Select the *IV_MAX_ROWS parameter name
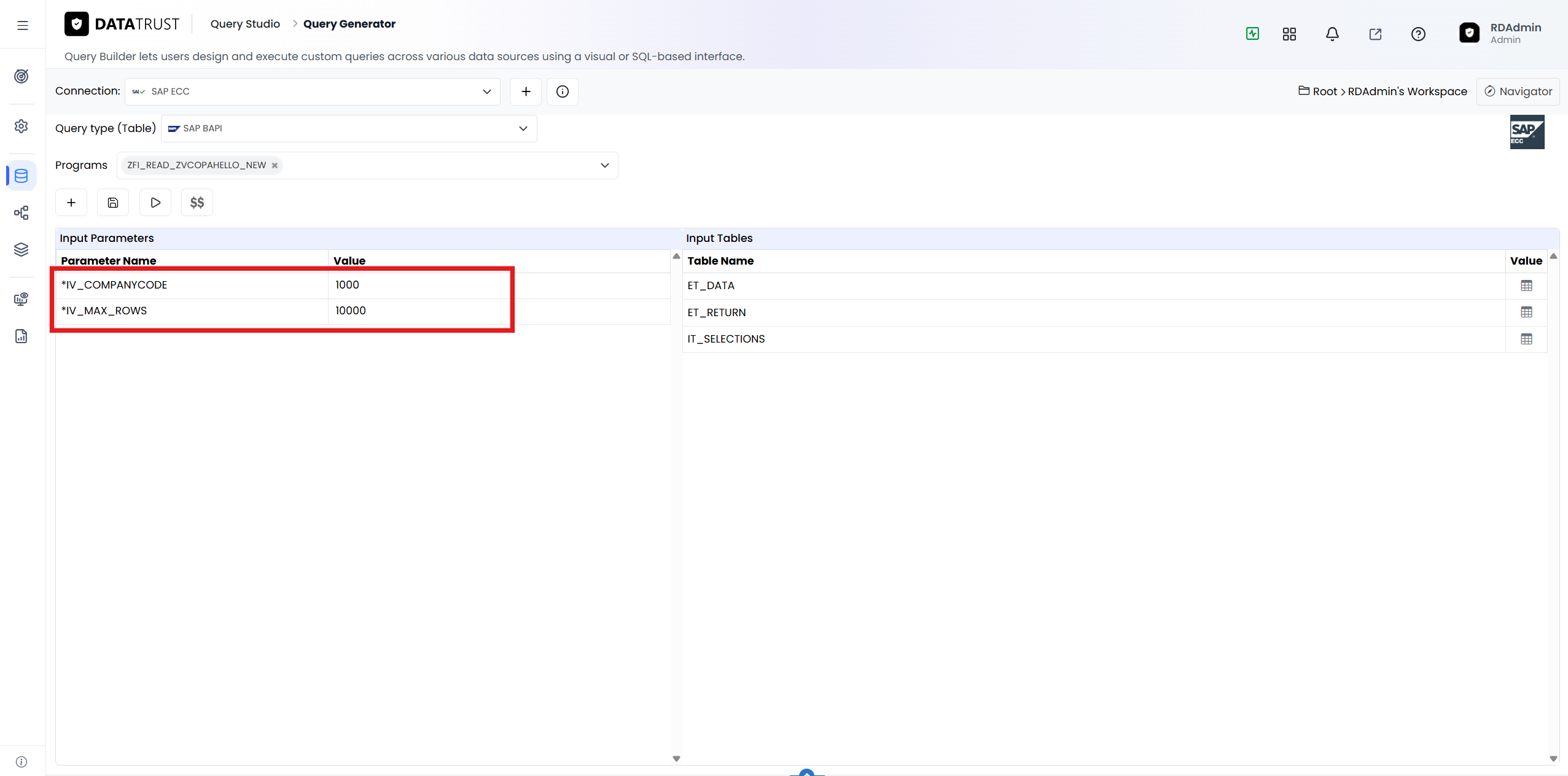1568x776 pixels. point(104,311)
